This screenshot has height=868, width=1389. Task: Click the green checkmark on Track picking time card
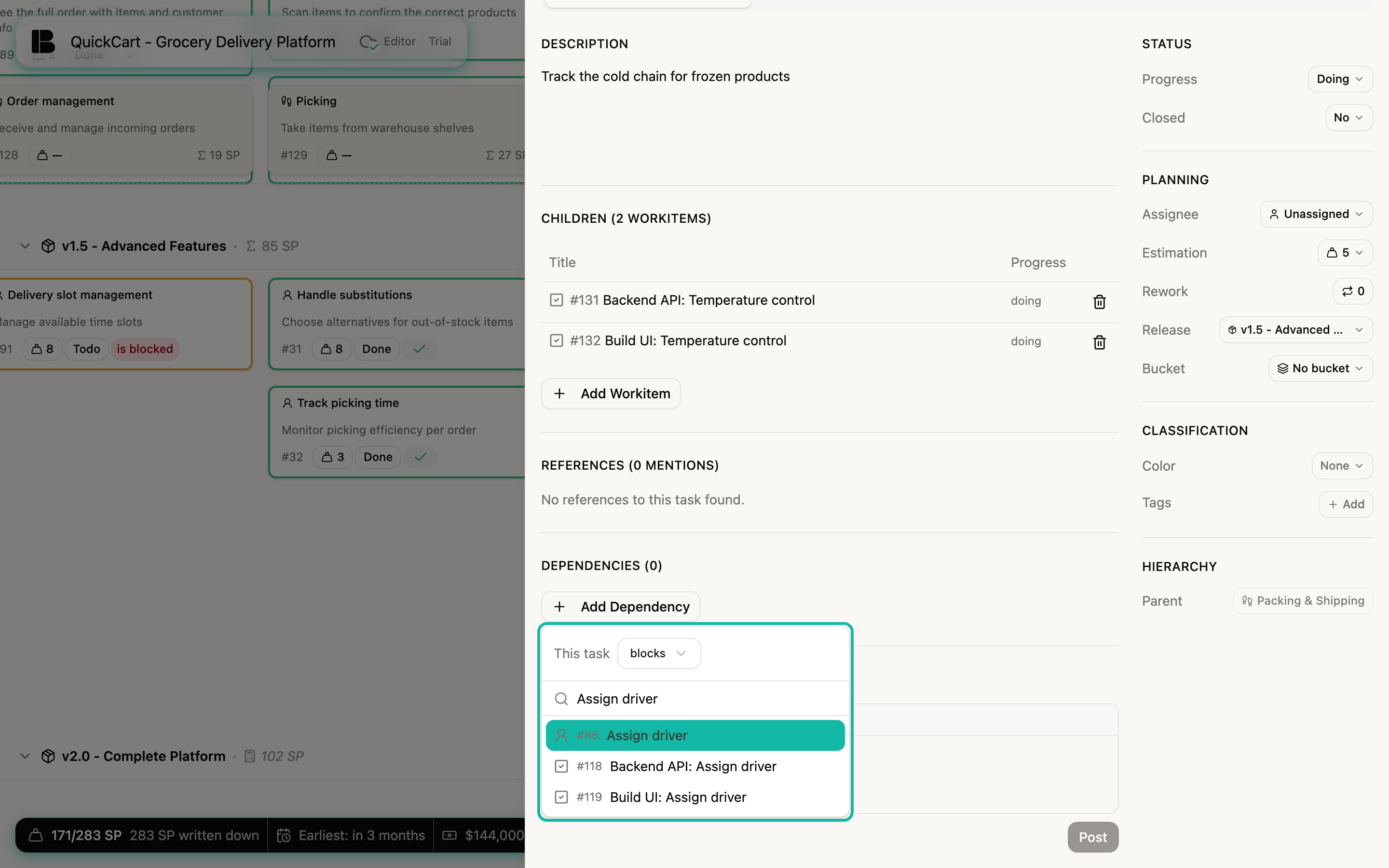421,456
